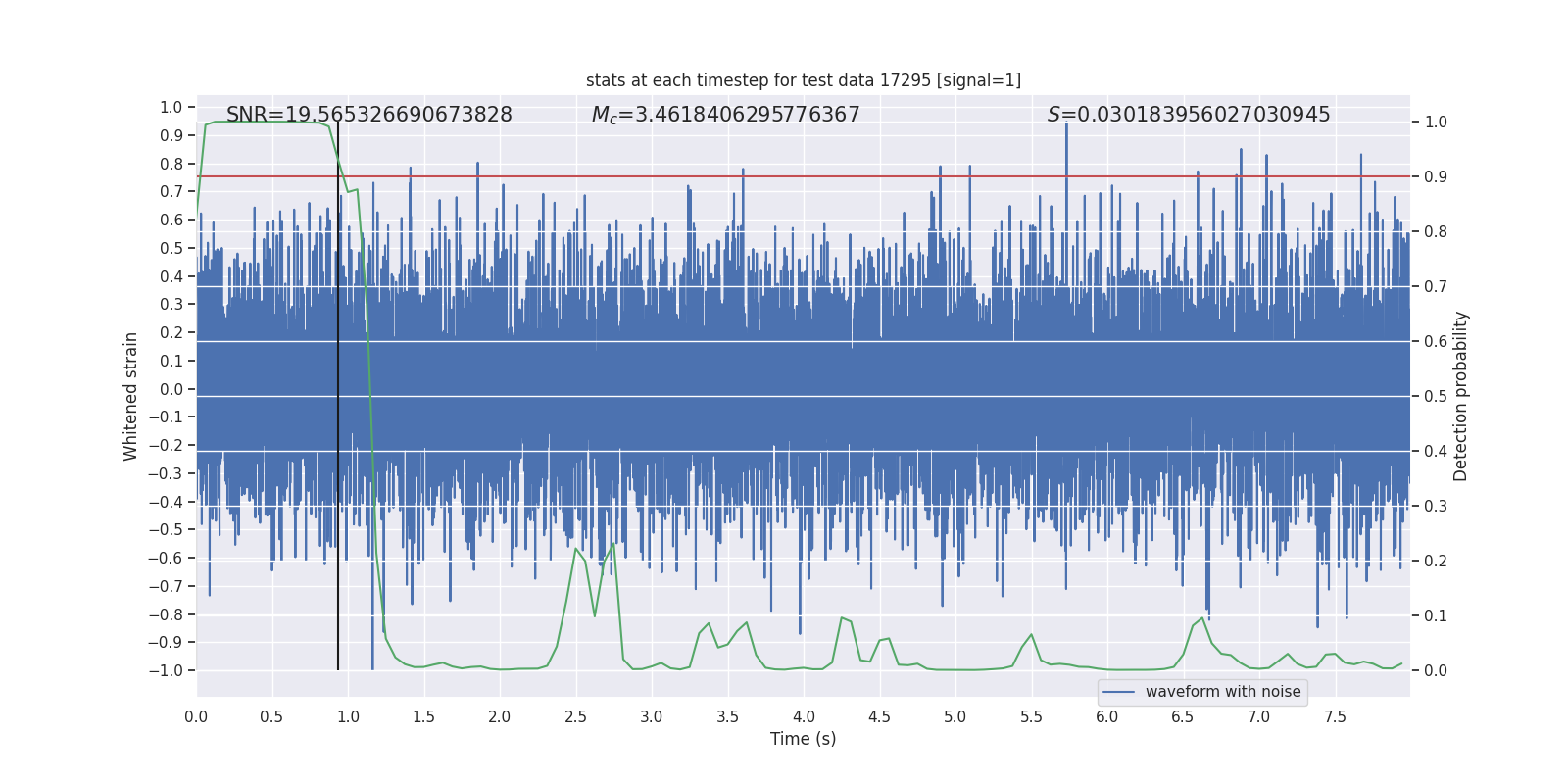Click the red horizontal threshold line

[804, 176]
